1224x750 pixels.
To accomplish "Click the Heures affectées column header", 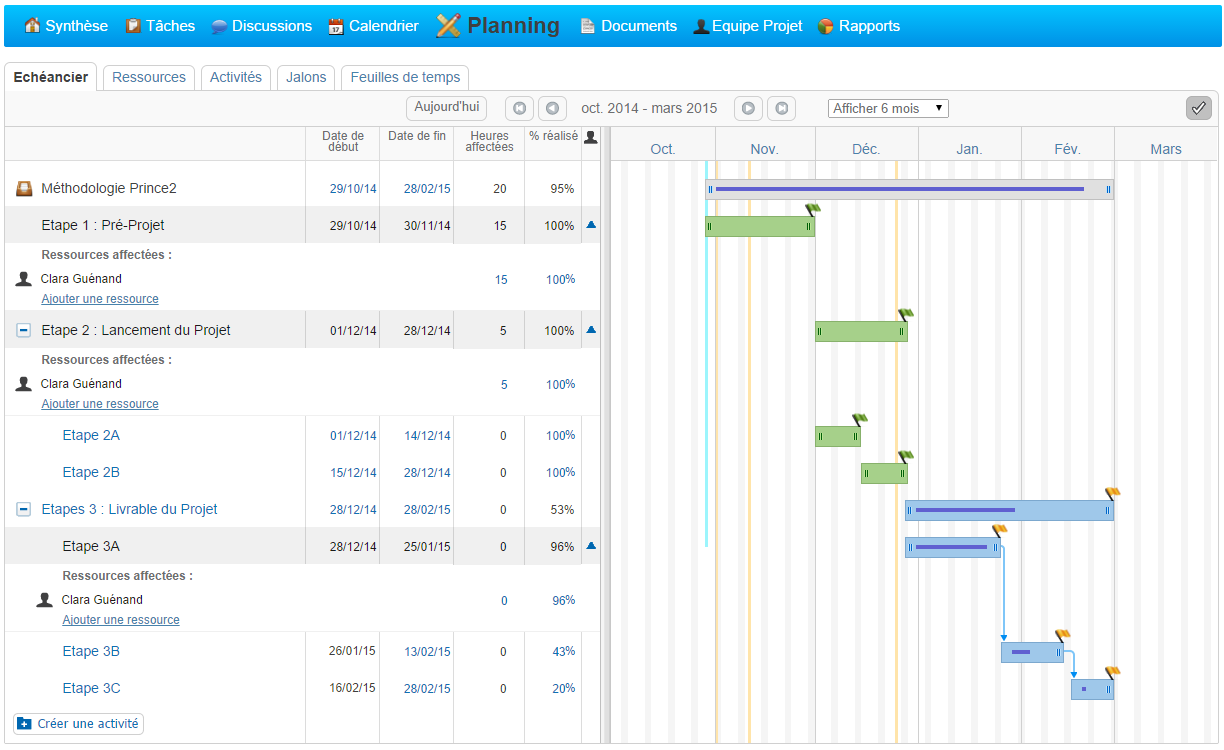I will (490, 141).
